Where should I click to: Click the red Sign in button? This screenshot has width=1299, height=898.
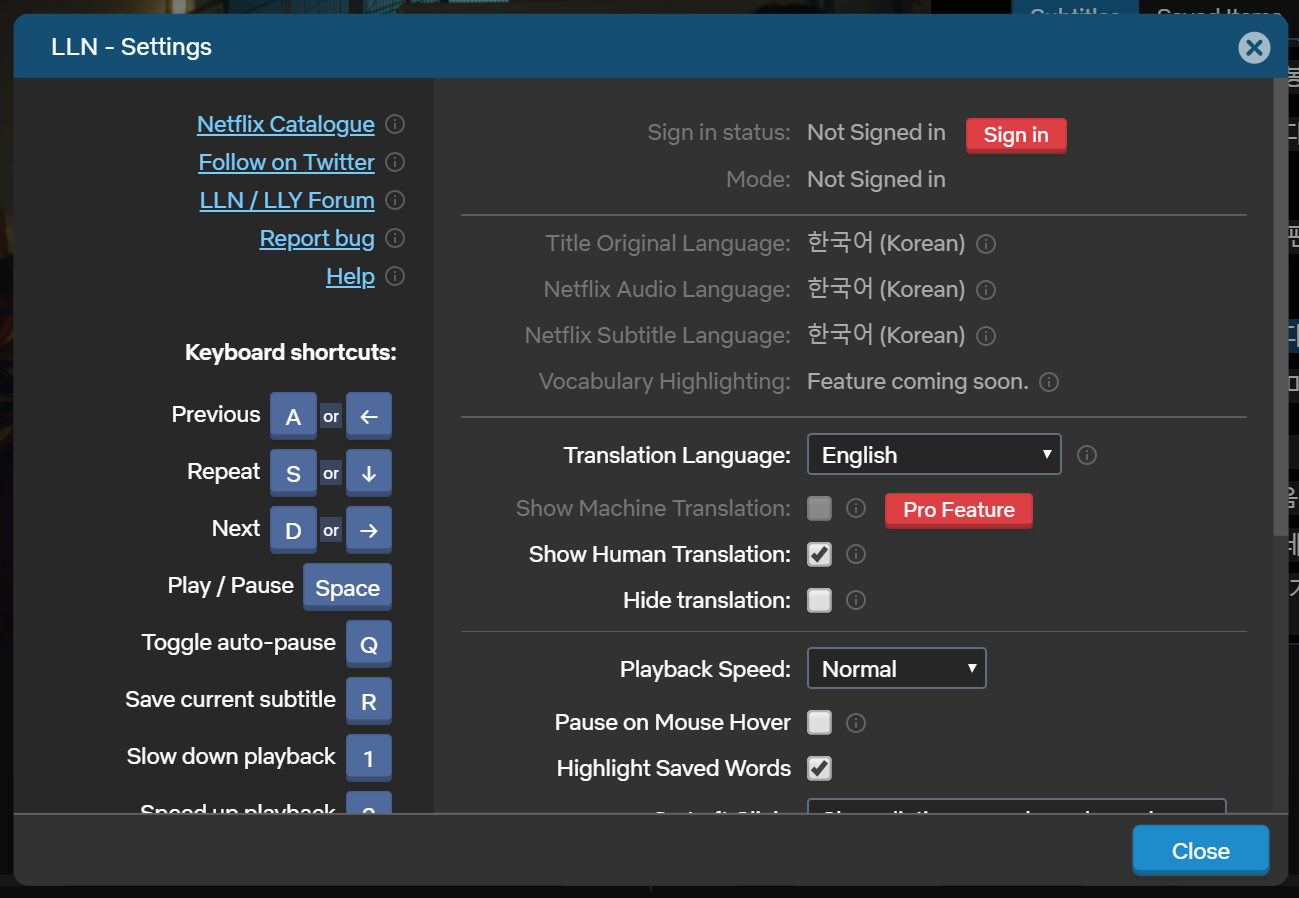point(1015,135)
